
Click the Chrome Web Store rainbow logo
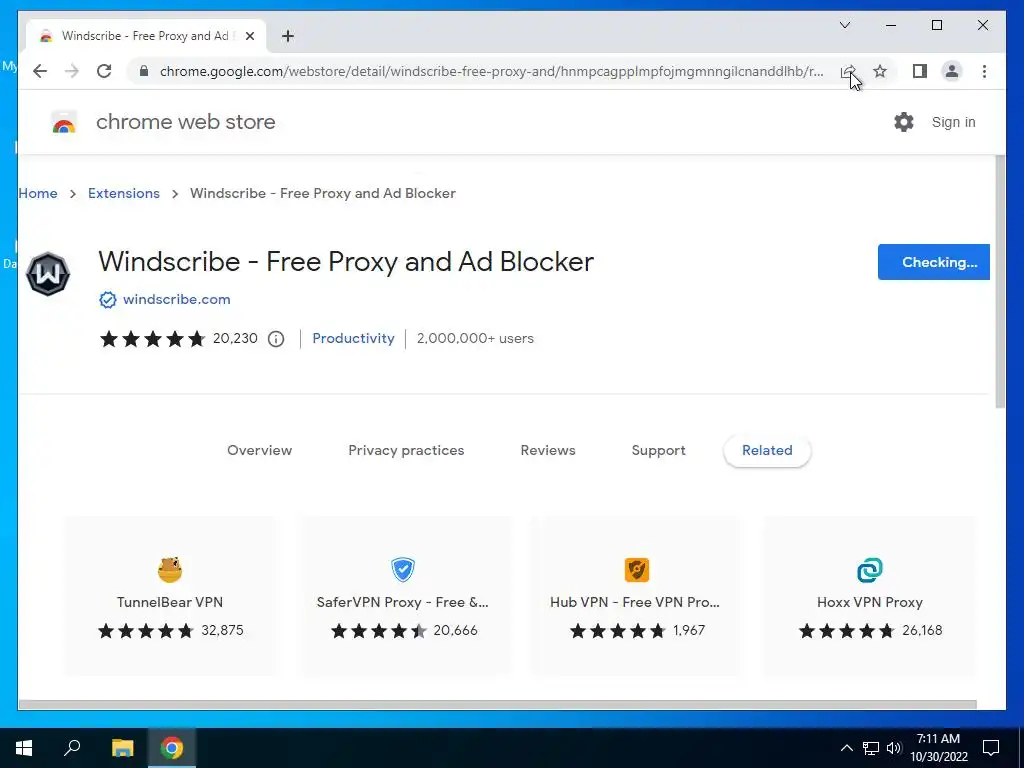[x=64, y=122]
